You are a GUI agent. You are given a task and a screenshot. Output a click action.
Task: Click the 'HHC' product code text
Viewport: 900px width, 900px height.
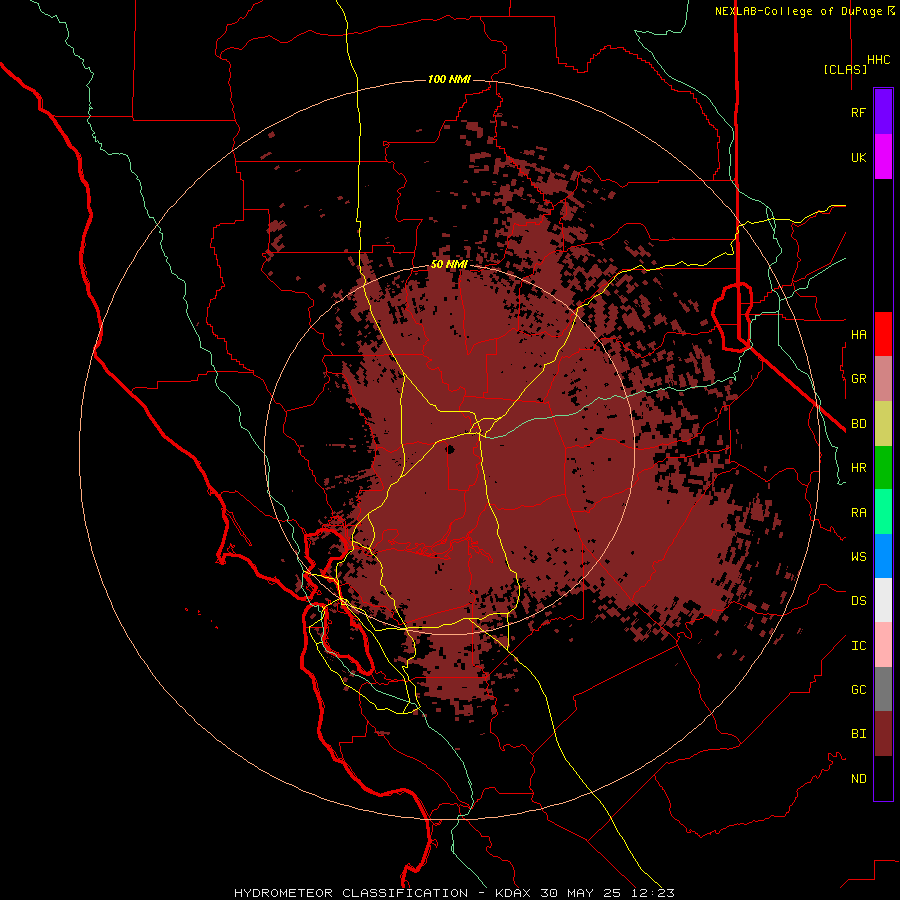coord(879,60)
